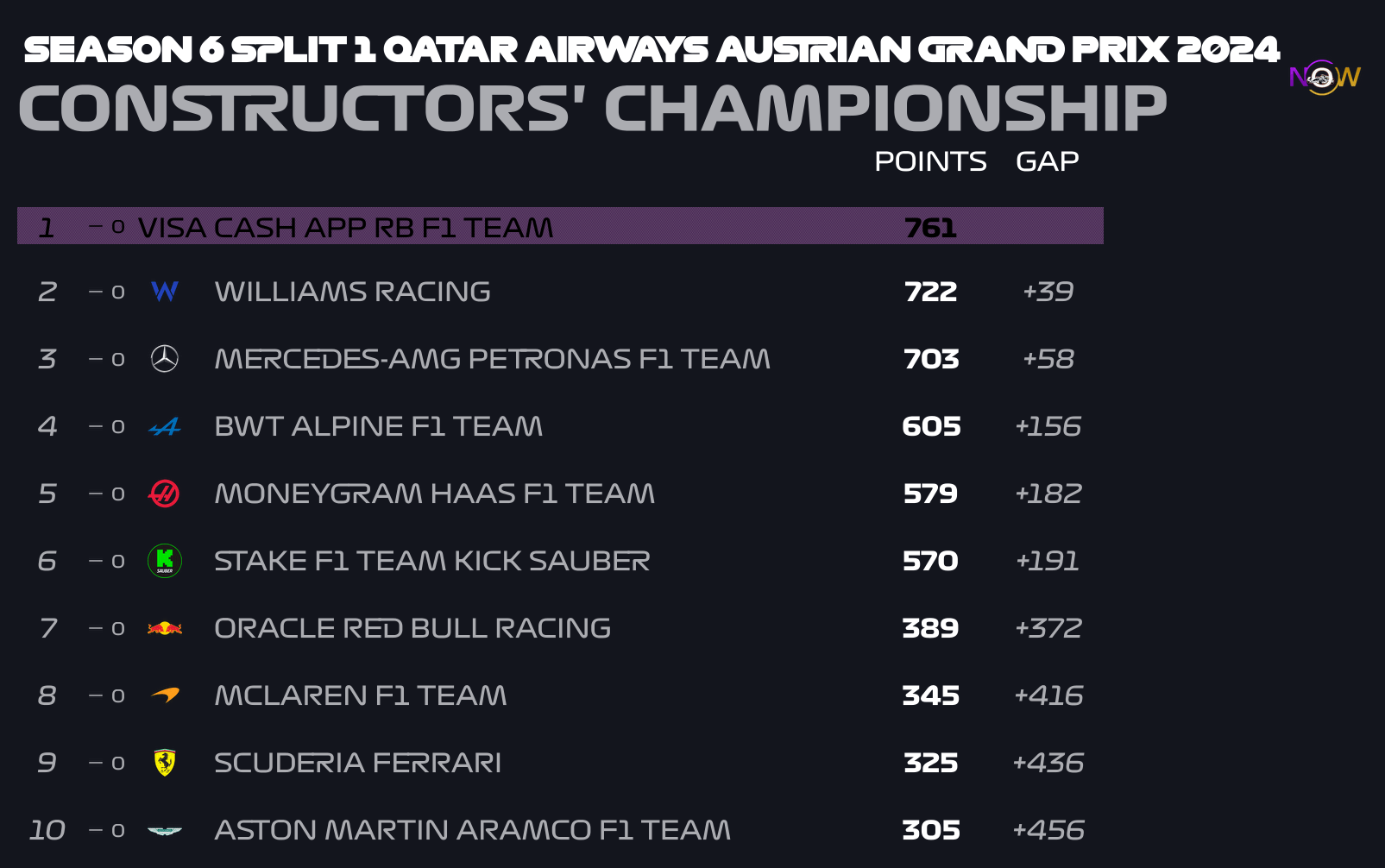Screen dimensions: 1385x868
Task: Select the Red Bull Racing logo
Action: [165, 628]
